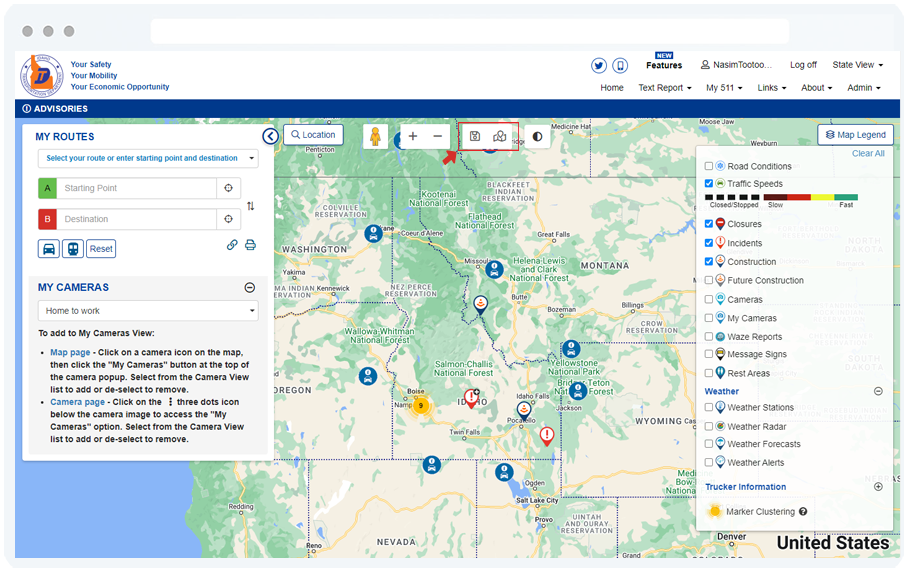Image resolution: width=908 pixels, height=581 pixels.
Task: Disable the Incidents layer checkbox
Action: (709, 243)
